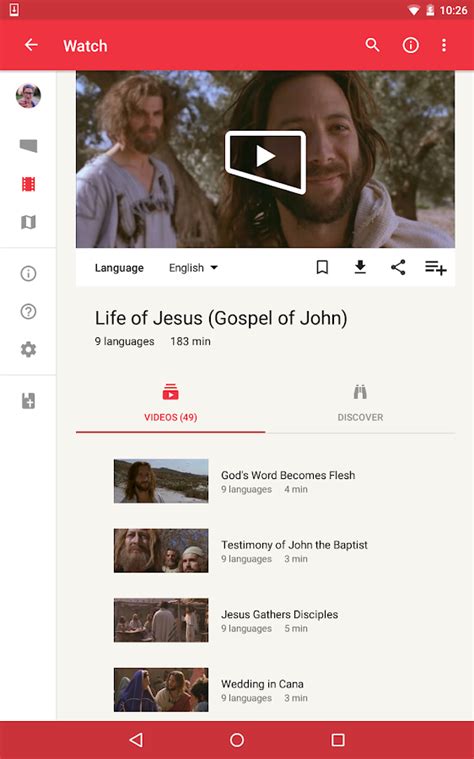Tap Android recent apps button

pyautogui.click(x=338, y=740)
